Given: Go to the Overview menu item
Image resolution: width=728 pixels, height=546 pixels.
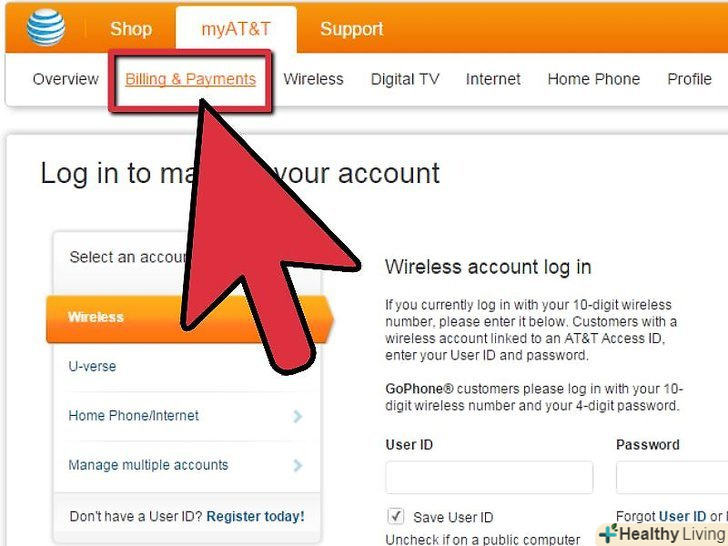Looking at the screenshot, I should tap(65, 79).
